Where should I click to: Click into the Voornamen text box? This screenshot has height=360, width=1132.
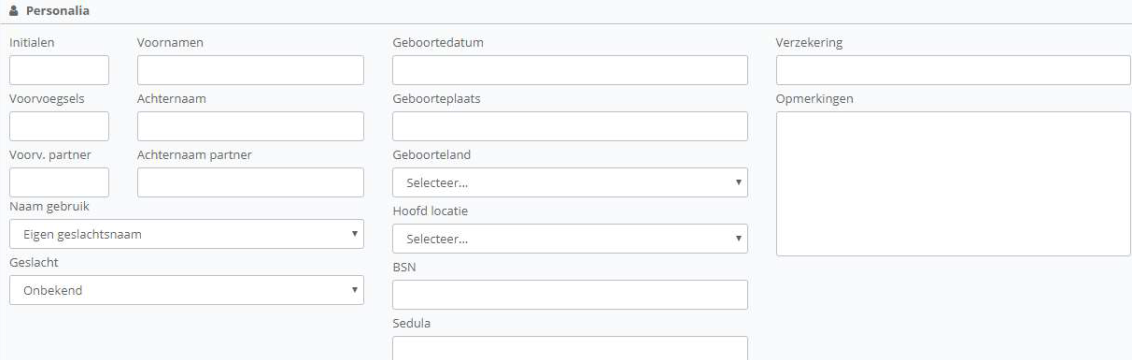click(251, 70)
